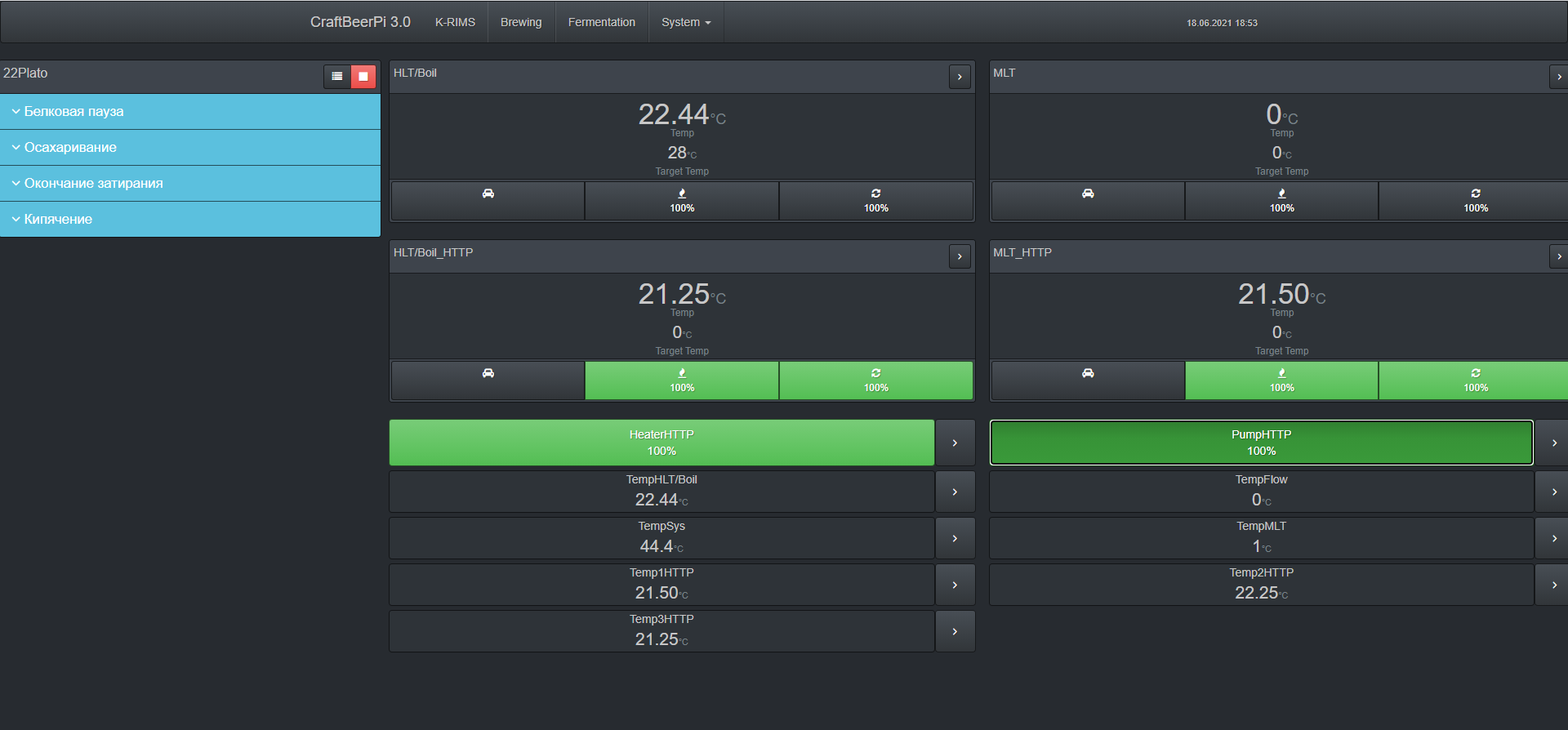The width and height of the screenshot is (1568, 730).
Task: Open Temp3HTTP sensor options chevron
Action: click(x=955, y=631)
